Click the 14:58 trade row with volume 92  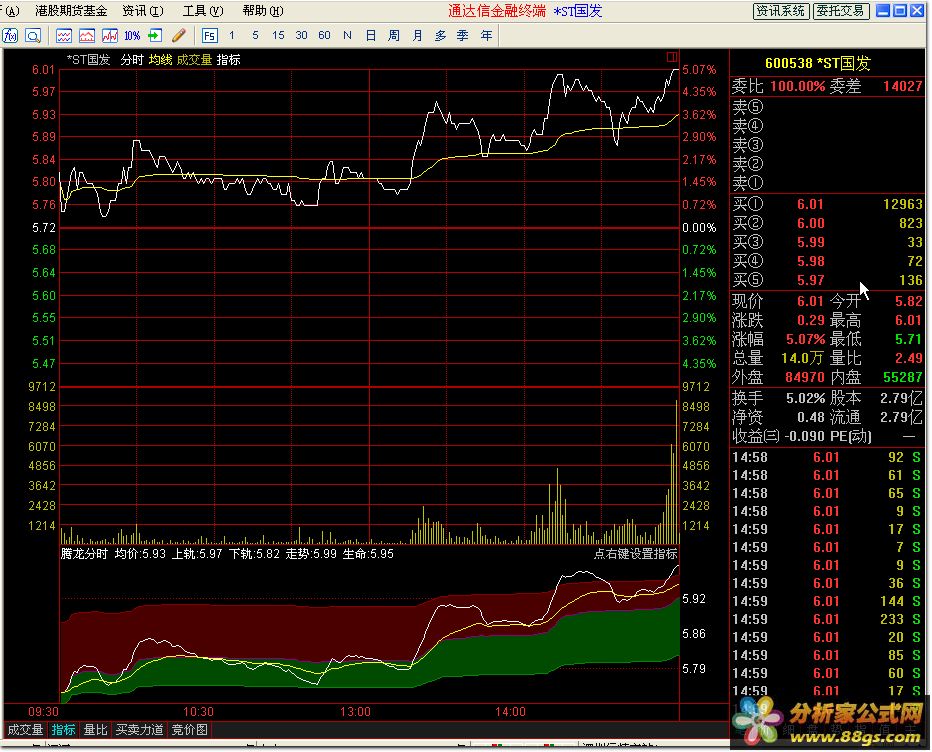point(826,458)
